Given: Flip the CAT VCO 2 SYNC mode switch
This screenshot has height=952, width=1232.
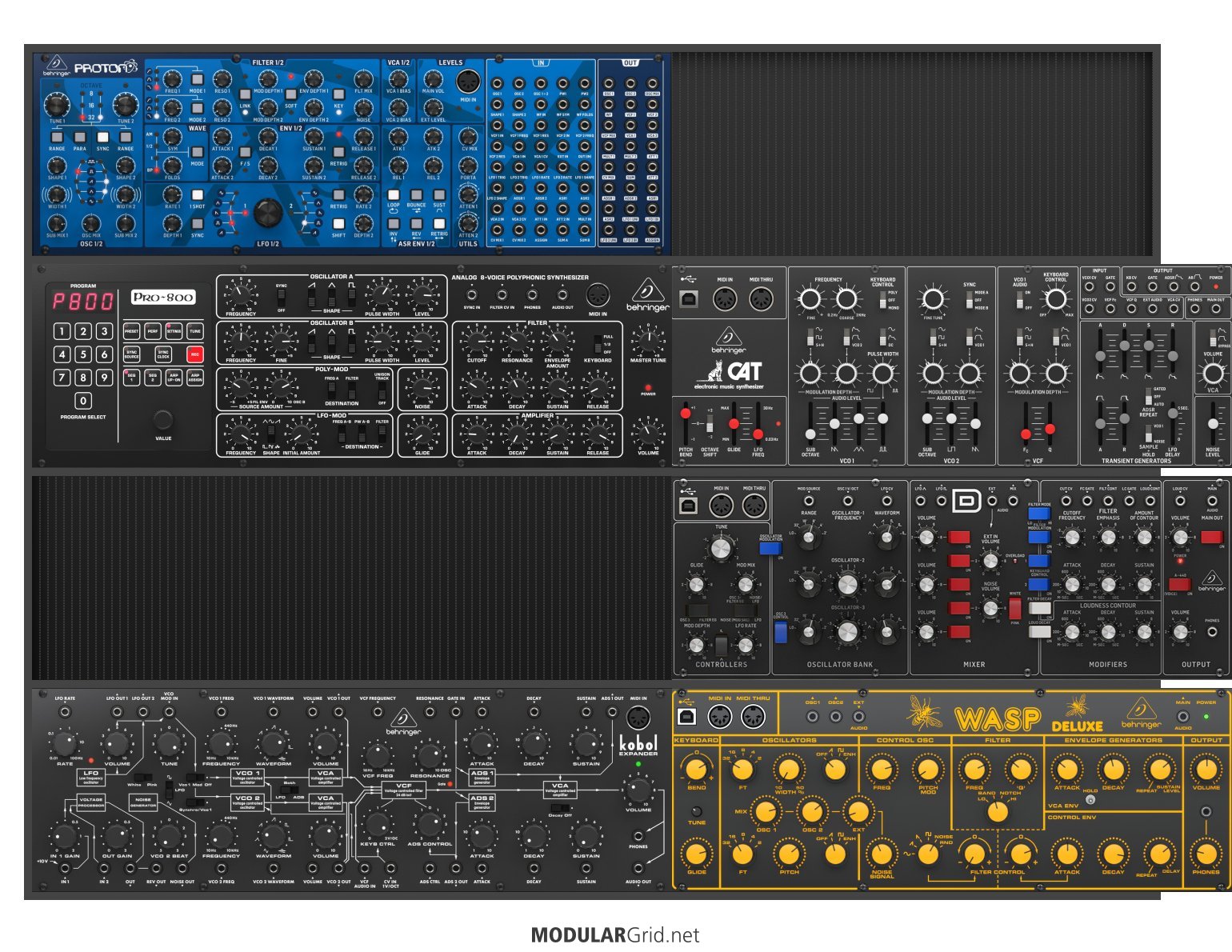Looking at the screenshot, I should (x=970, y=300).
